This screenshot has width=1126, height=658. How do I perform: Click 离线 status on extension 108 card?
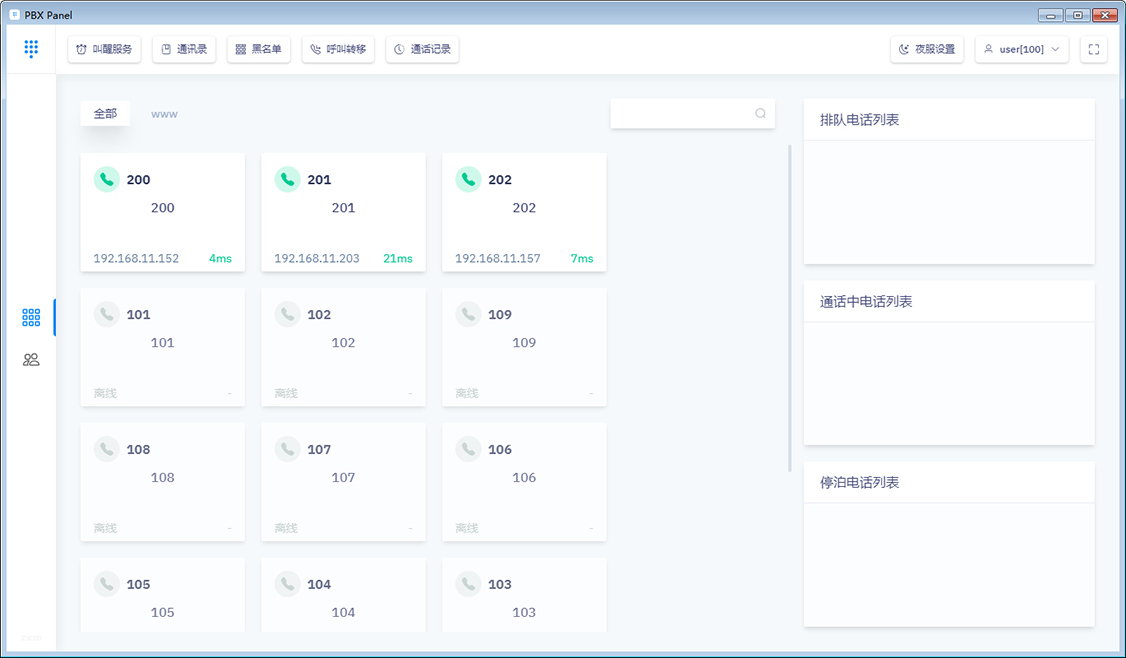106,529
